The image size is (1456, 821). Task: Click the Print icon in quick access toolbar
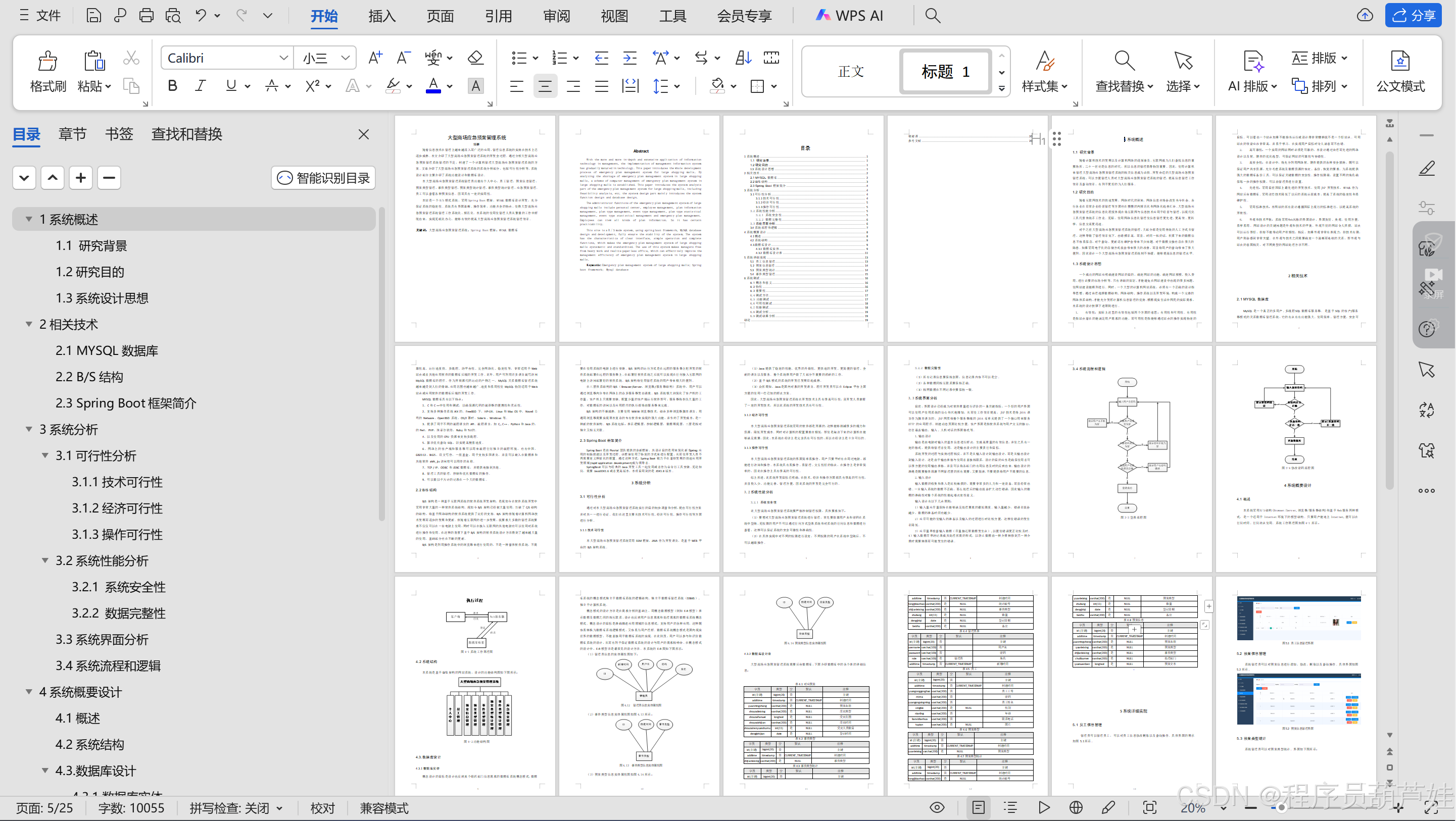point(147,16)
